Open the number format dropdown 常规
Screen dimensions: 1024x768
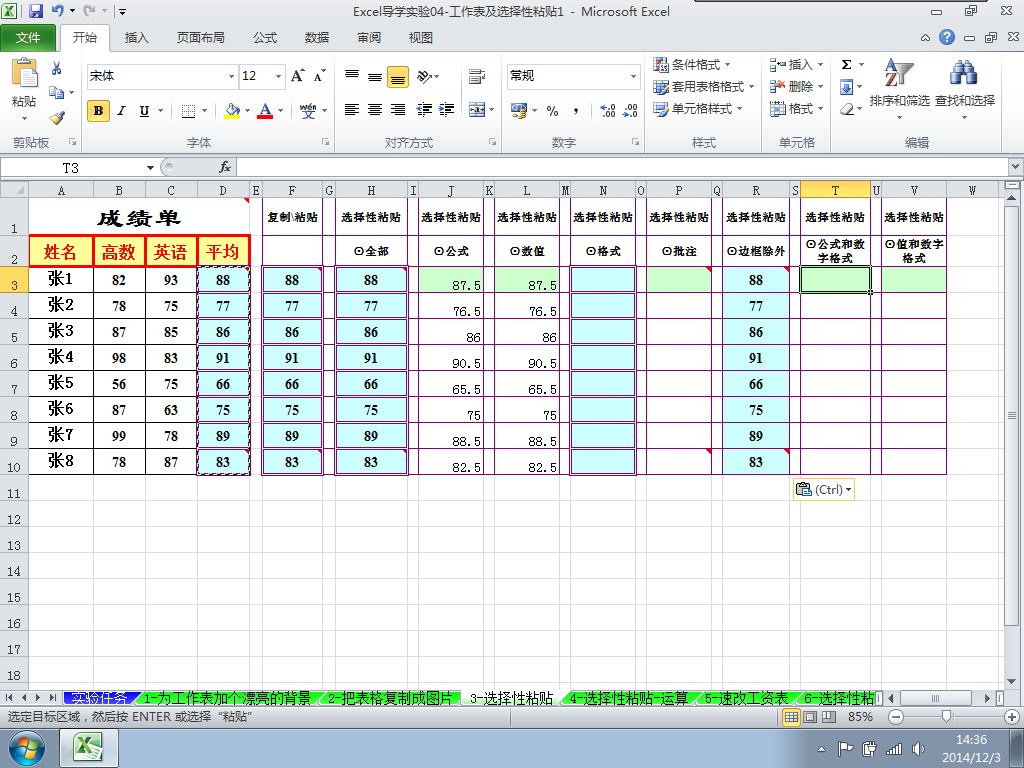(x=633, y=76)
